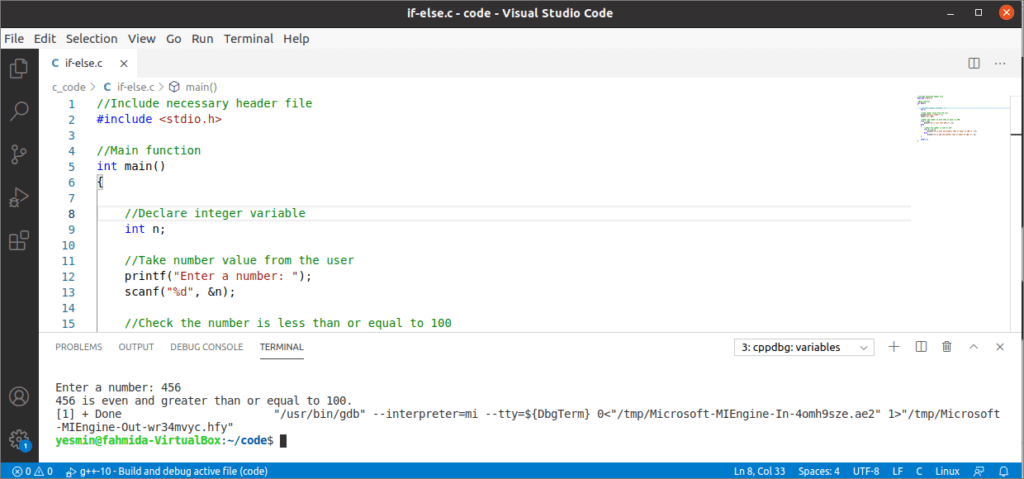1024x479 pixels.
Task: Maximize the VS Code window
Action: [978, 13]
